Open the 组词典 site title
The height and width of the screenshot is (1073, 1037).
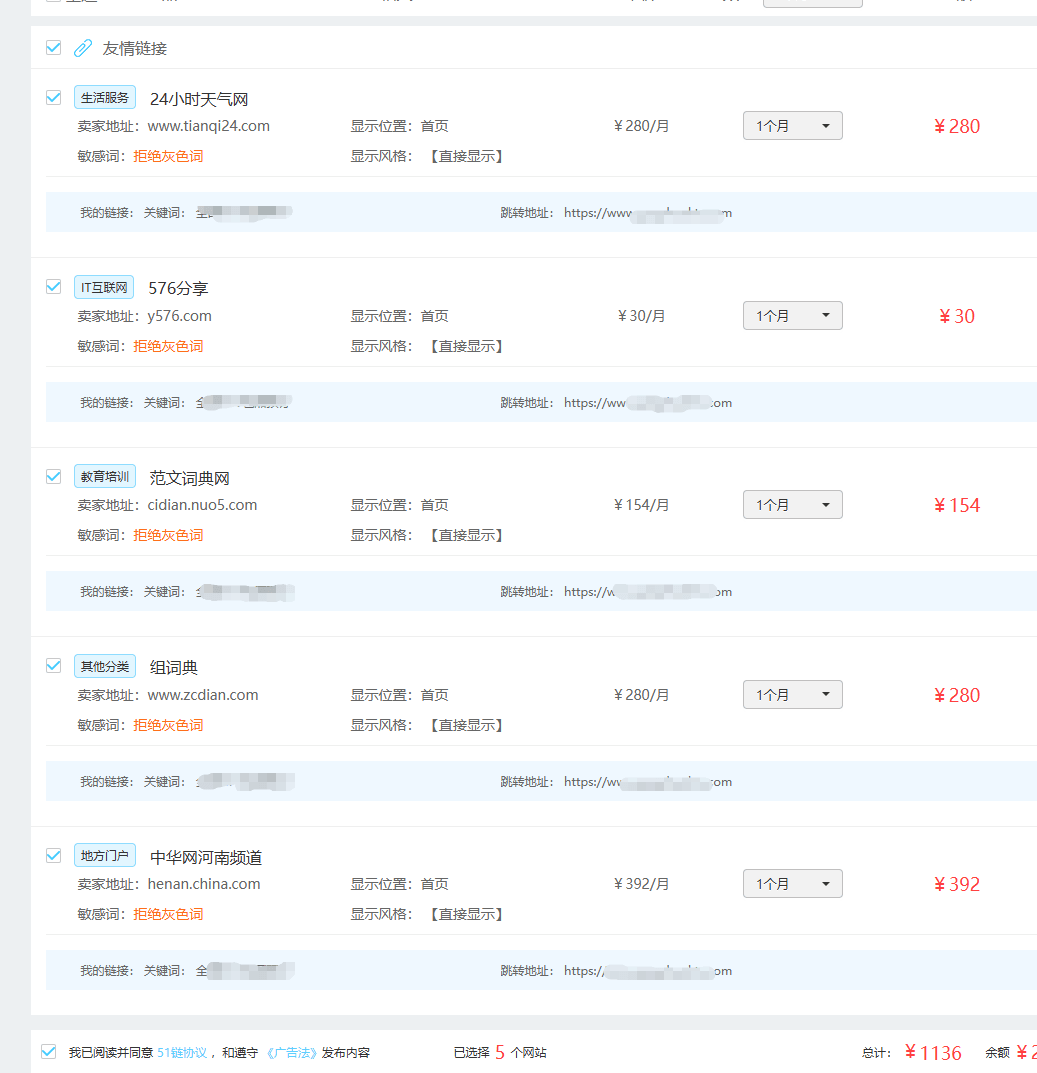pyautogui.click(x=174, y=667)
